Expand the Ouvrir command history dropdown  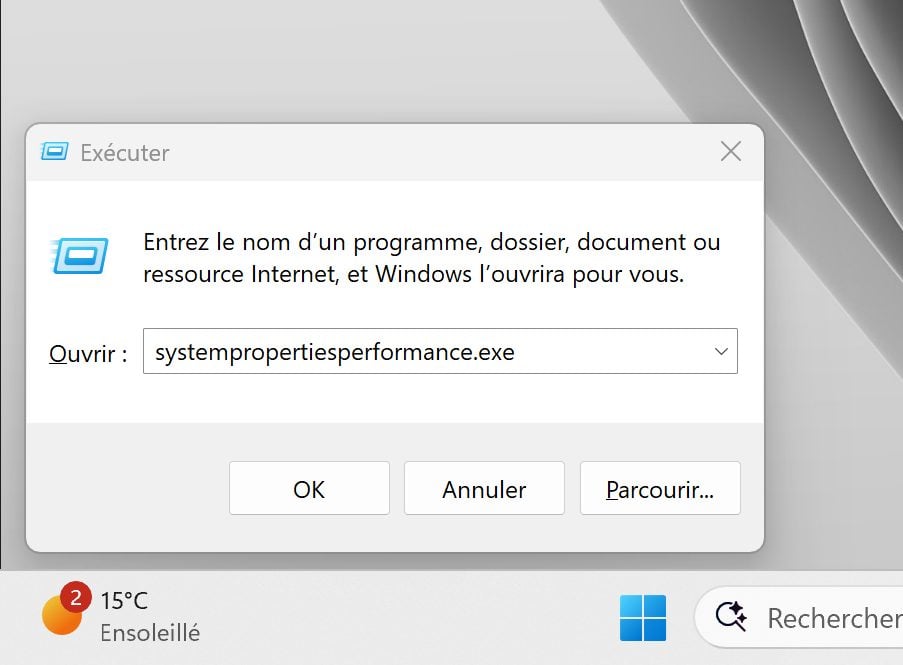coord(720,351)
